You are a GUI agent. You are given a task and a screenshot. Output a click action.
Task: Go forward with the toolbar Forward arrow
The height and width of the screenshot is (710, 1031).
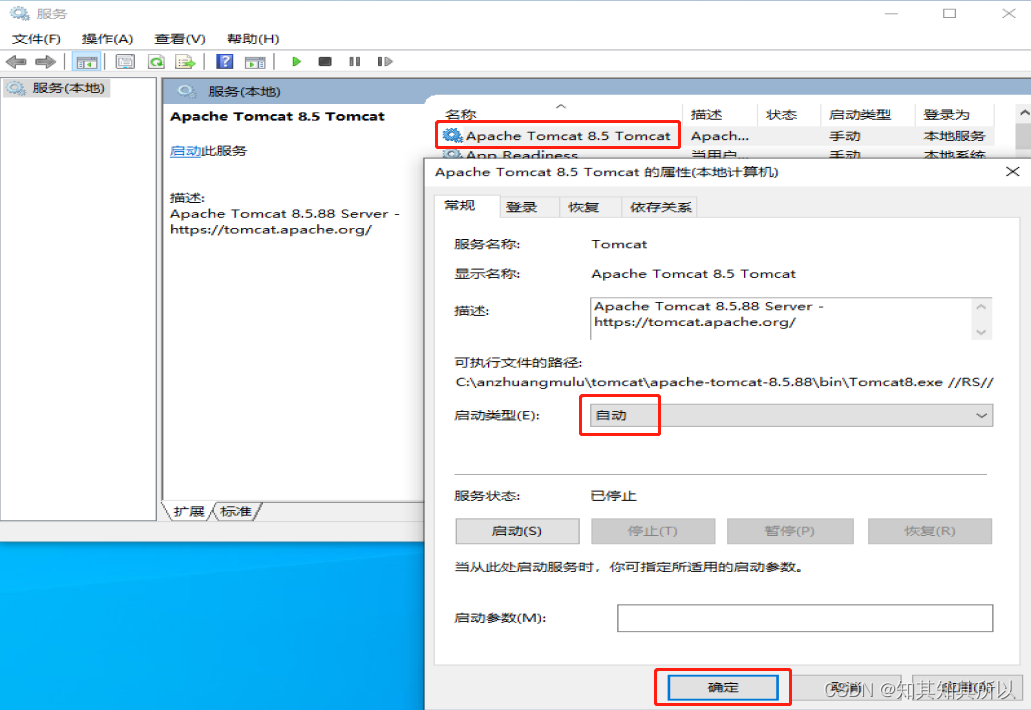point(45,62)
